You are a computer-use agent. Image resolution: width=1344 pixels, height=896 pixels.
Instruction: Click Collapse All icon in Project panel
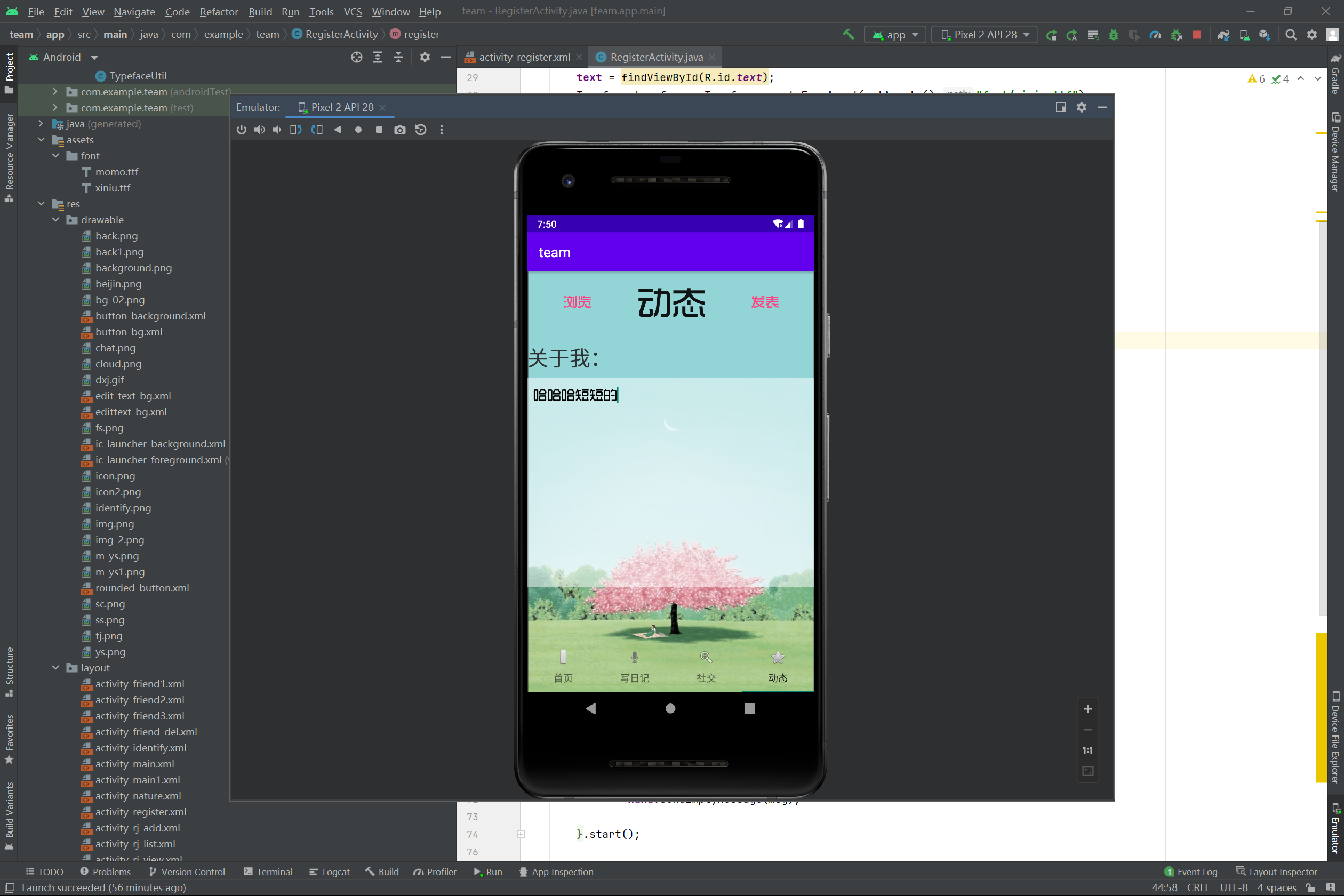(398, 57)
